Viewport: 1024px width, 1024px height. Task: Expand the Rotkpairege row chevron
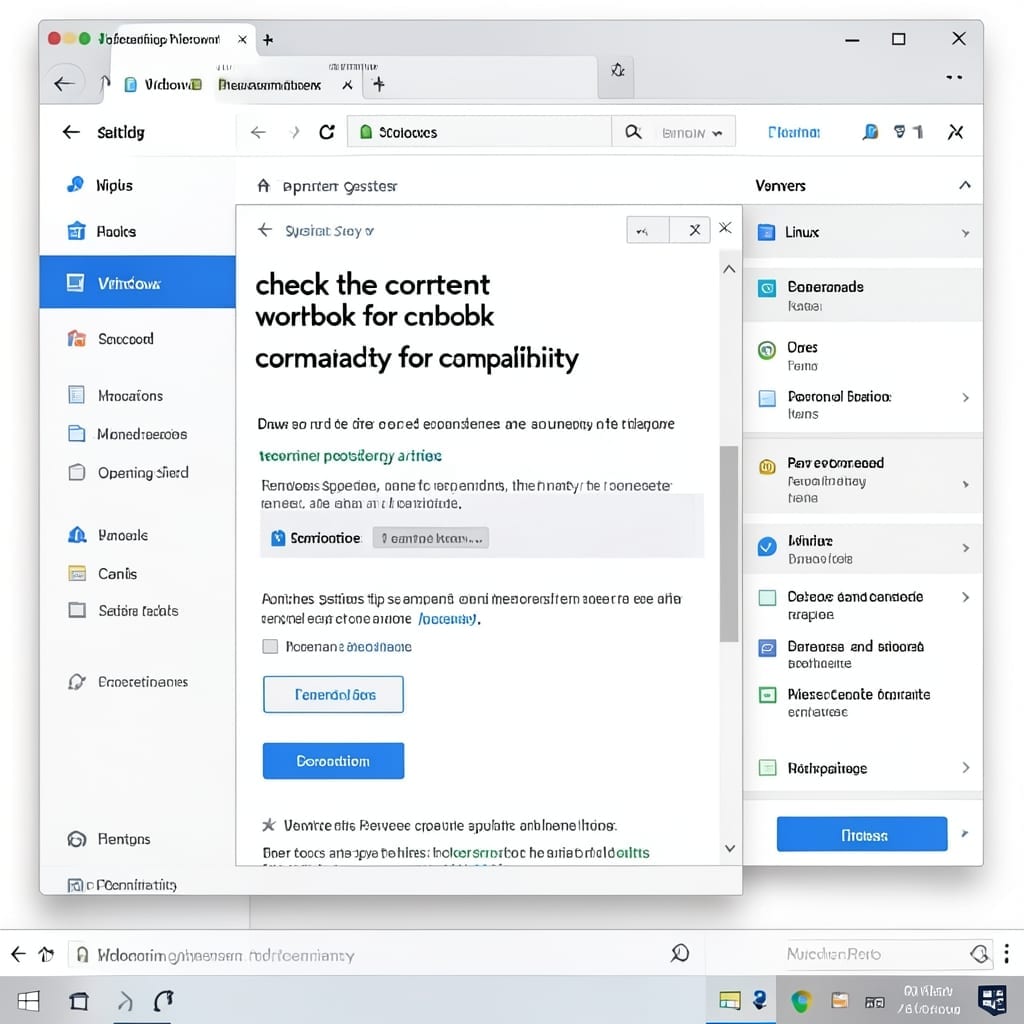[x=965, y=767]
